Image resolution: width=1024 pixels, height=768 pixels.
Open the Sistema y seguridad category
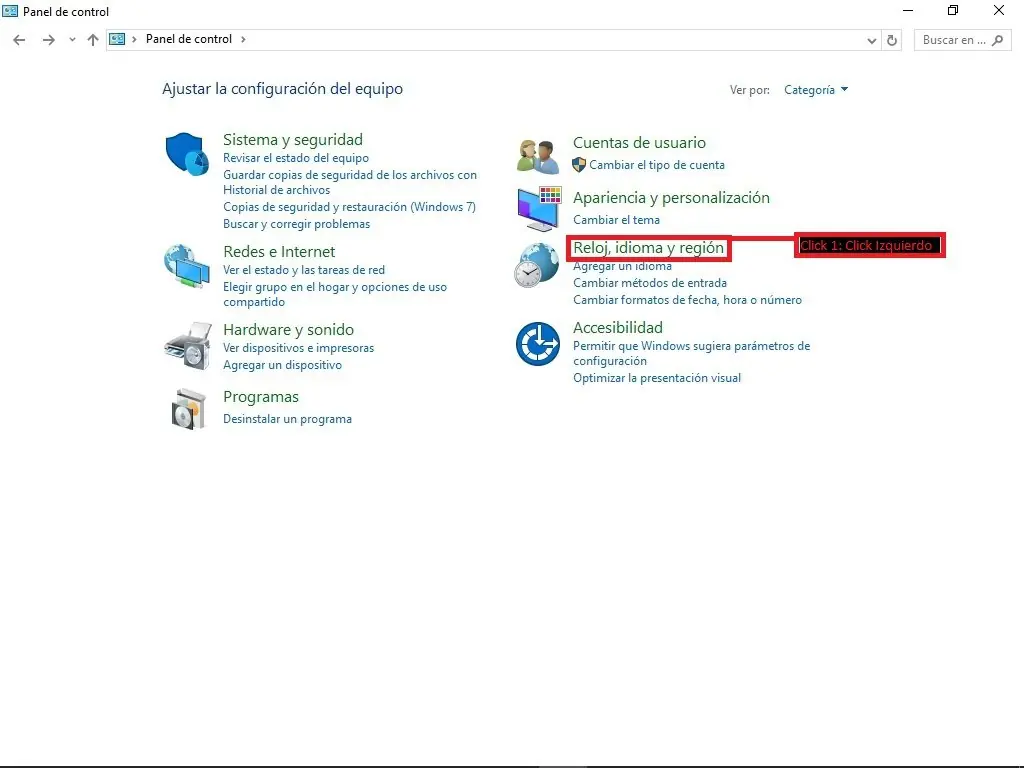click(293, 140)
